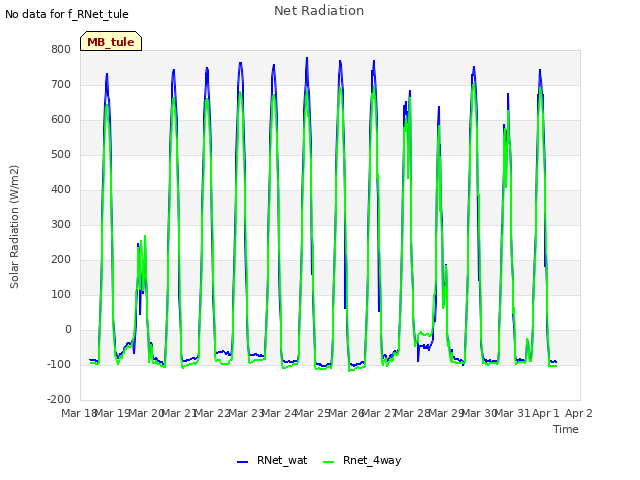The height and width of the screenshot is (480, 640).
Task: Click the 0 y-axis tick label
Action: 68,330
